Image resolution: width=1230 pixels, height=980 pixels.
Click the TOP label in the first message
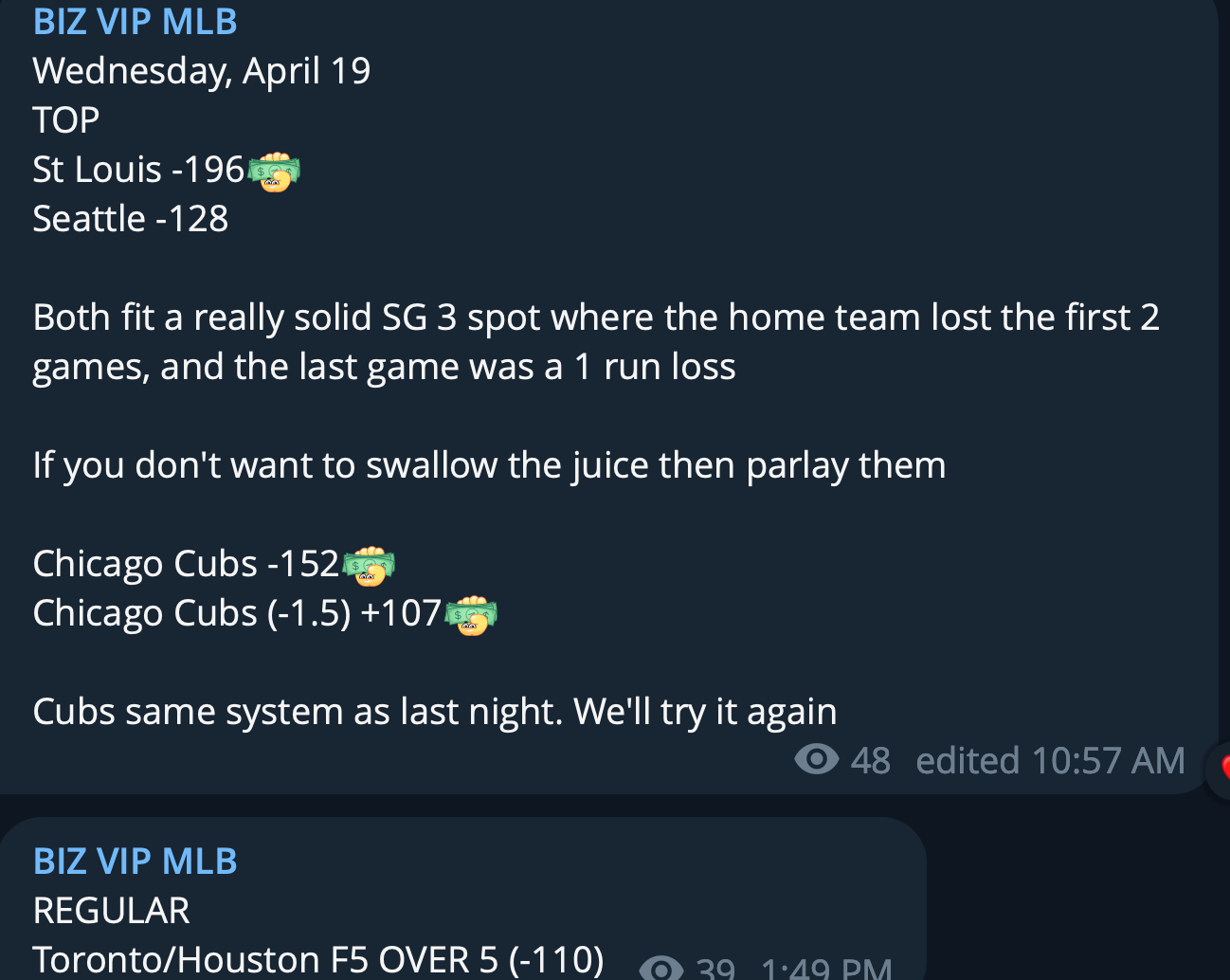pos(65,119)
